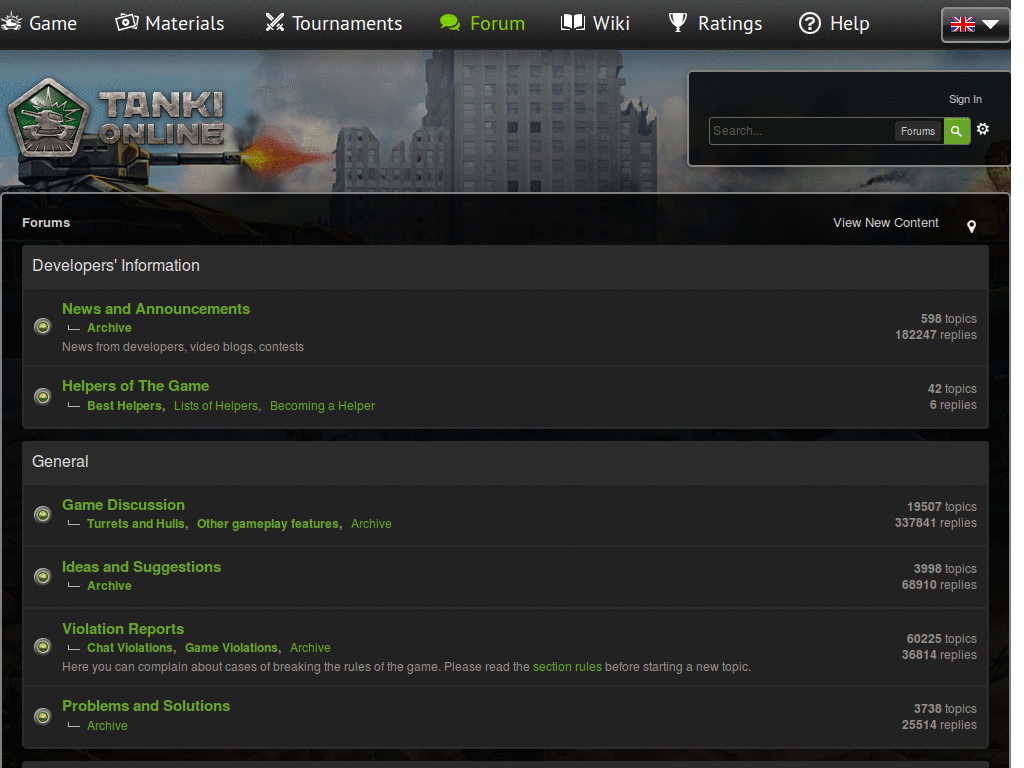This screenshot has height=768, width=1024.
Task: Click the Tanki Online logo
Action: [x=118, y=119]
